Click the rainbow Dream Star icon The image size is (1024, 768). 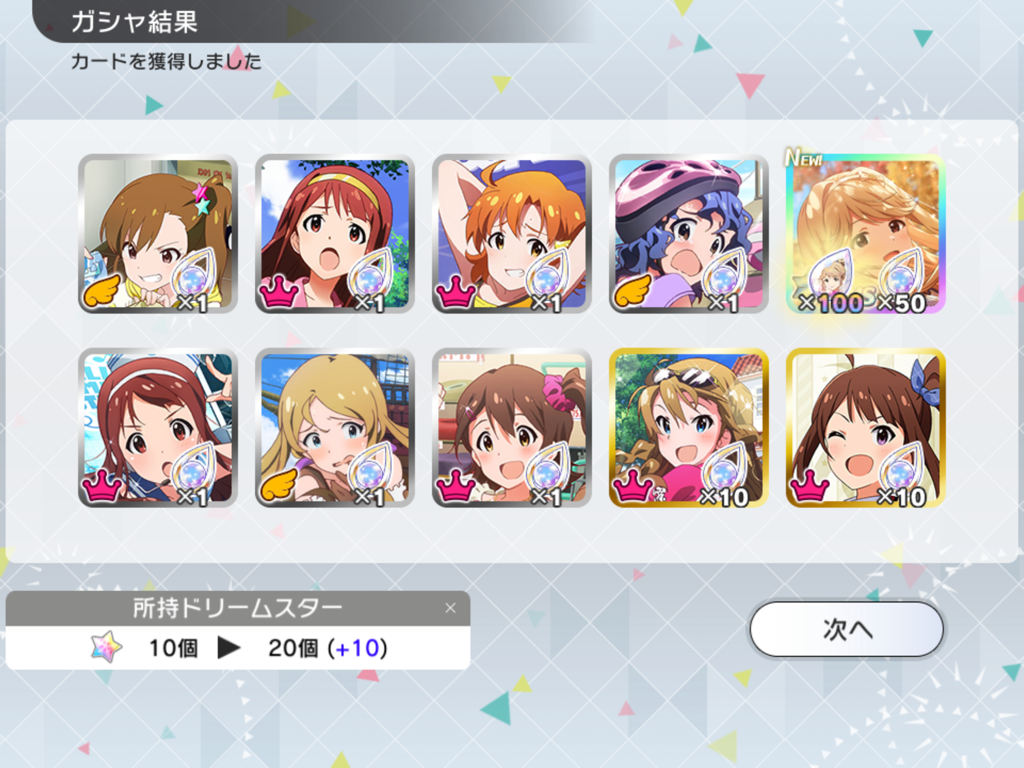pyautogui.click(x=106, y=647)
